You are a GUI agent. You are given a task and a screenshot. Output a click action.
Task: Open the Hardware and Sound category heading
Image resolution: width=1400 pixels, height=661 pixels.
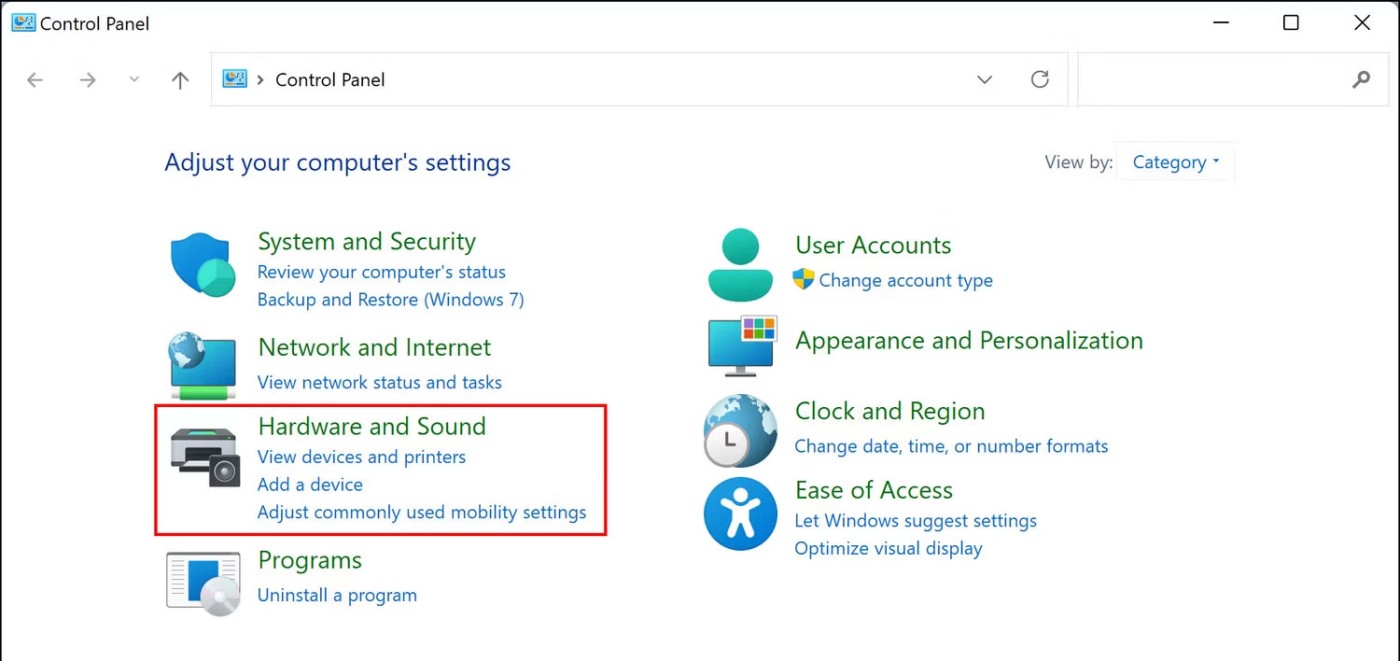(371, 426)
